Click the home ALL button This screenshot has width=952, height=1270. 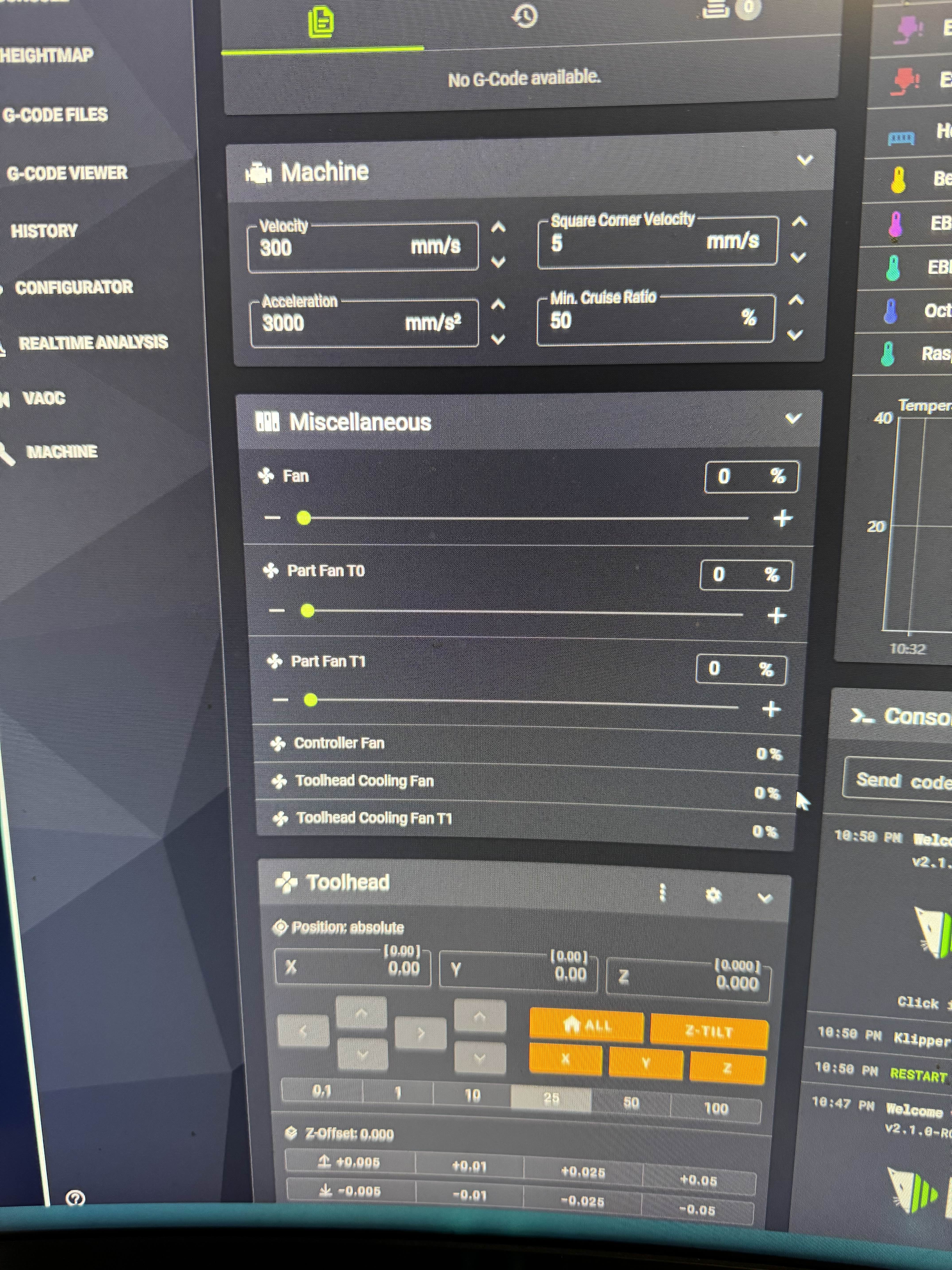[x=586, y=1024]
